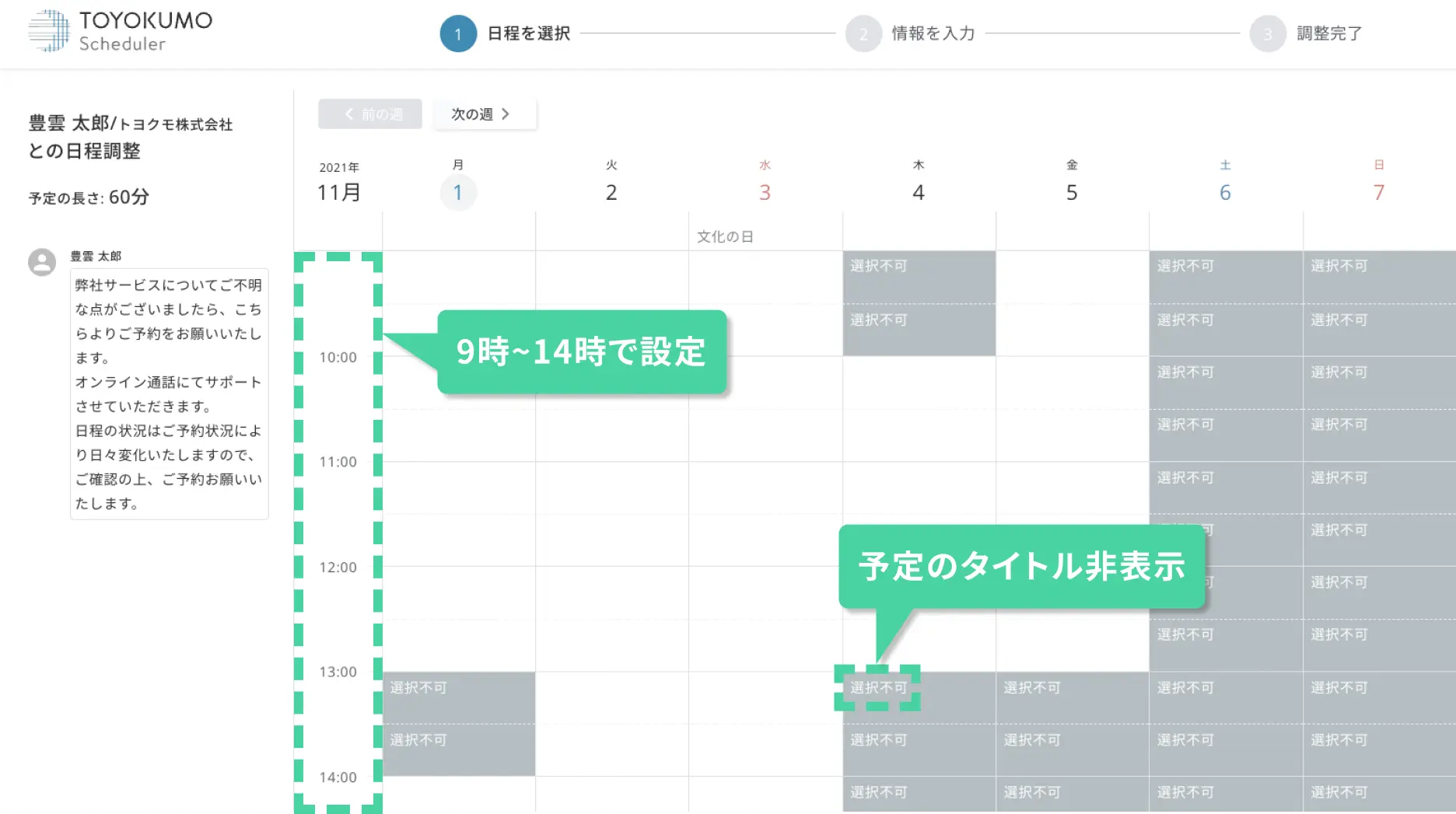The height and width of the screenshot is (814, 1456).
Task: Pick Monday 11:00 open time slot
Action: click(459, 487)
